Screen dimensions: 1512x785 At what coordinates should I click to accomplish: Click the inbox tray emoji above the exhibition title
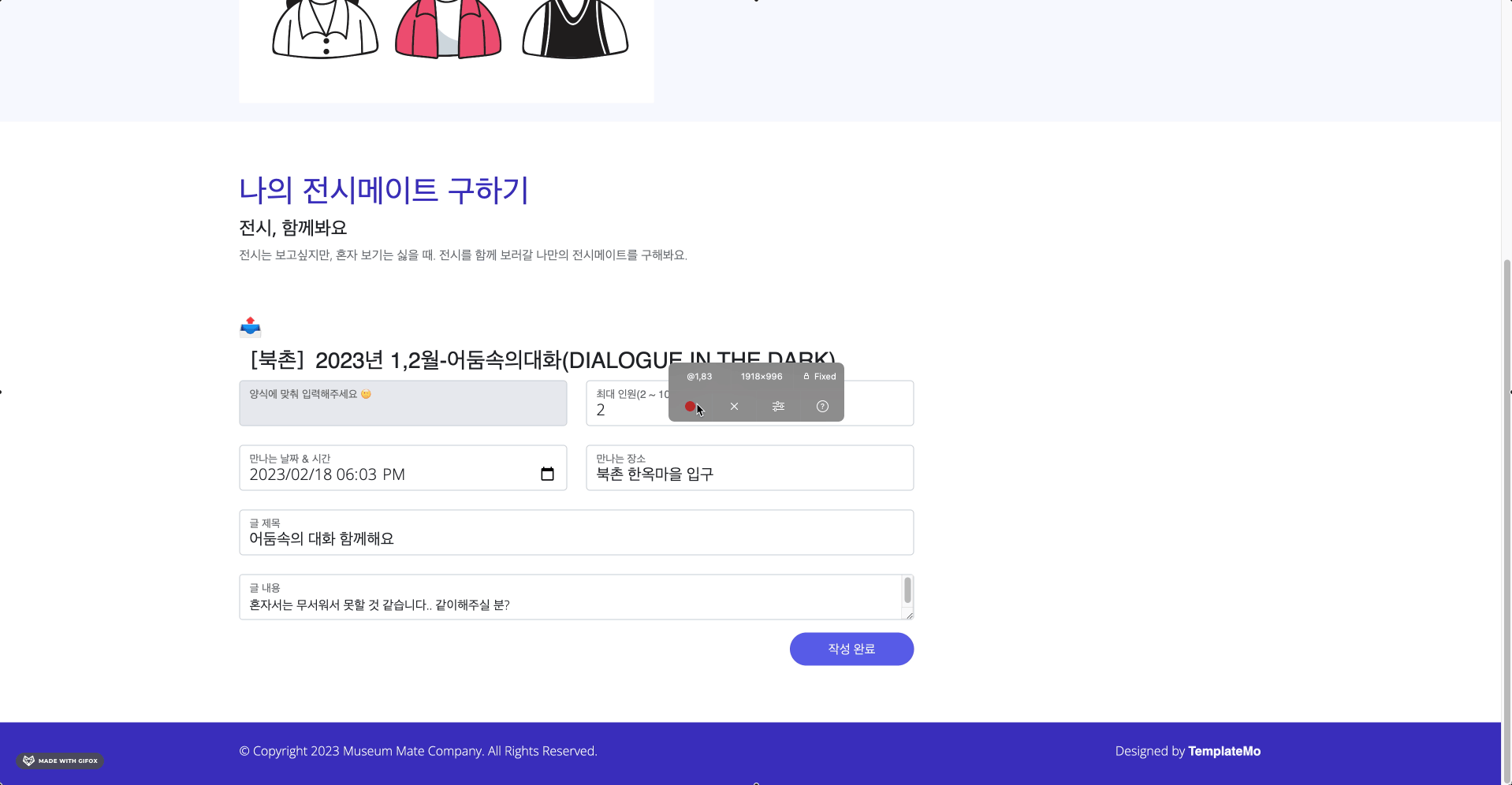[x=250, y=327]
